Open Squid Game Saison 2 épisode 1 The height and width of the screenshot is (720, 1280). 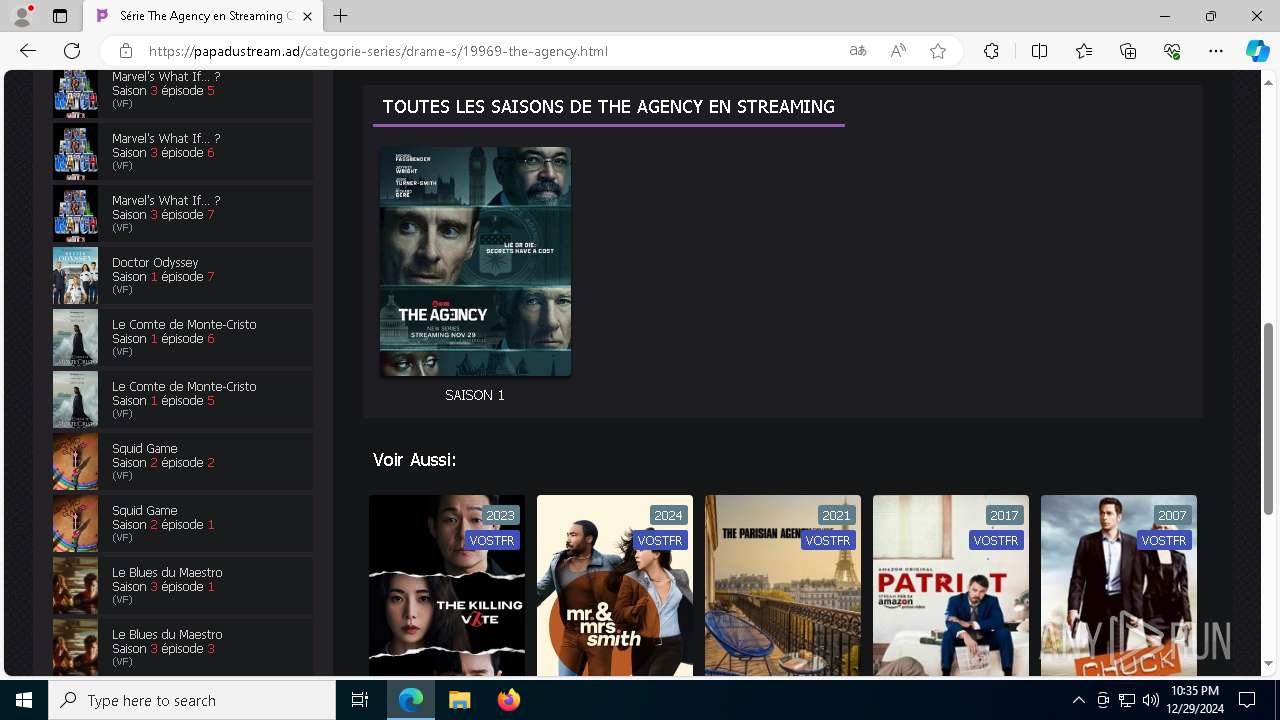[183, 524]
